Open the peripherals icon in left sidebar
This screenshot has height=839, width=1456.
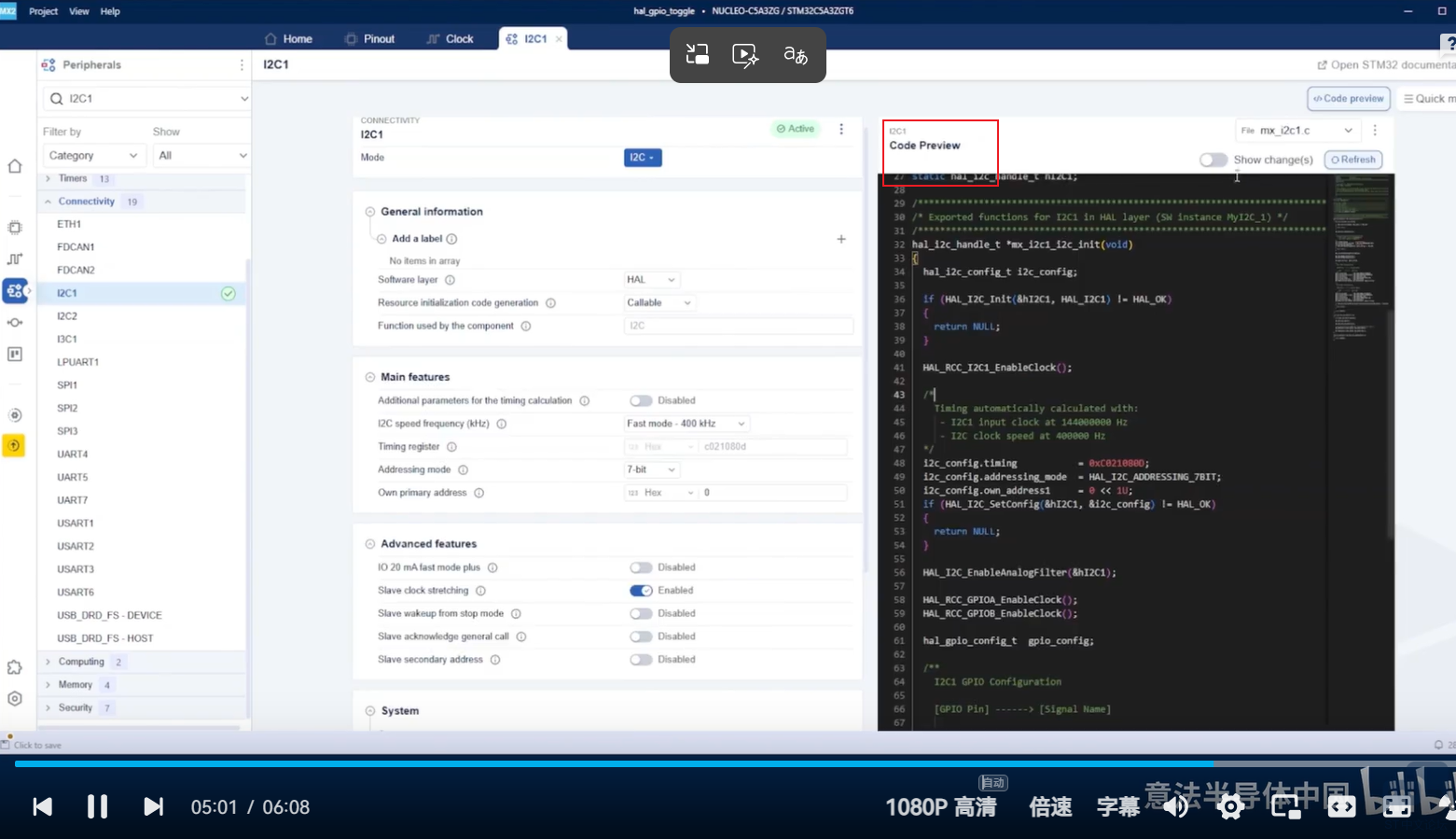tap(15, 290)
